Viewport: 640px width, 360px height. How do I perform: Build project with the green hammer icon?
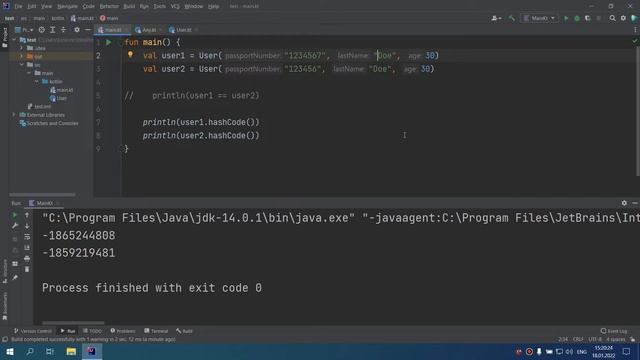click(x=511, y=18)
